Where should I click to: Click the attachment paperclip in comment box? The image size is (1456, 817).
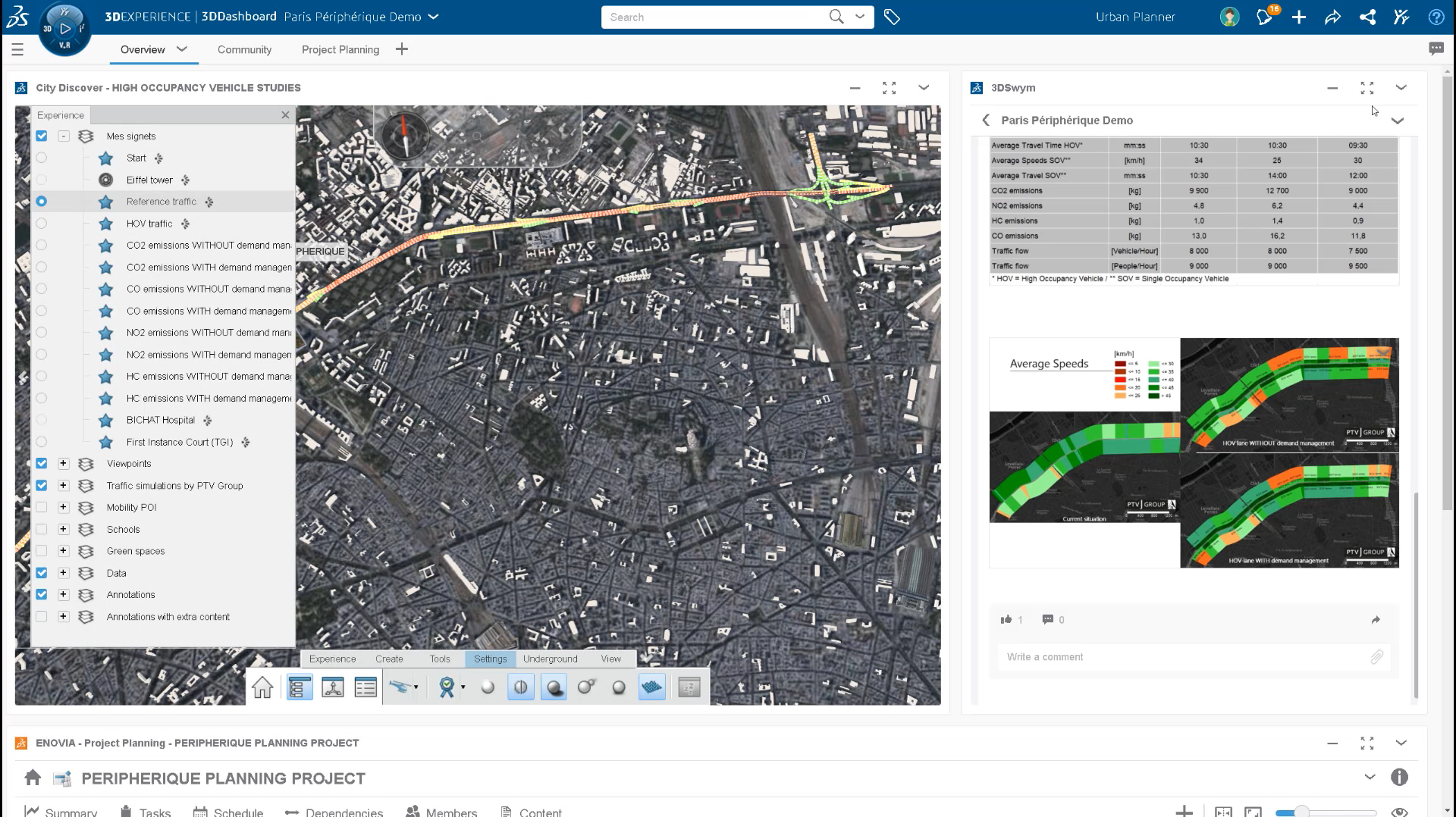click(1376, 657)
